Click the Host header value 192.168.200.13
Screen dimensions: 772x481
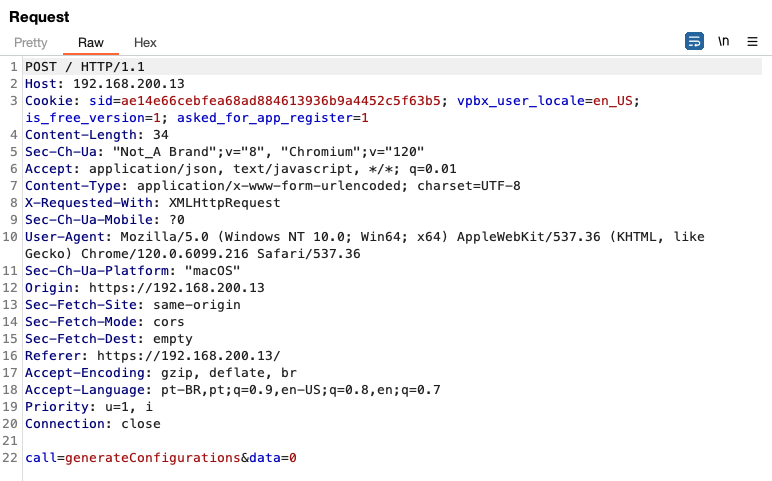(x=129, y=84)
